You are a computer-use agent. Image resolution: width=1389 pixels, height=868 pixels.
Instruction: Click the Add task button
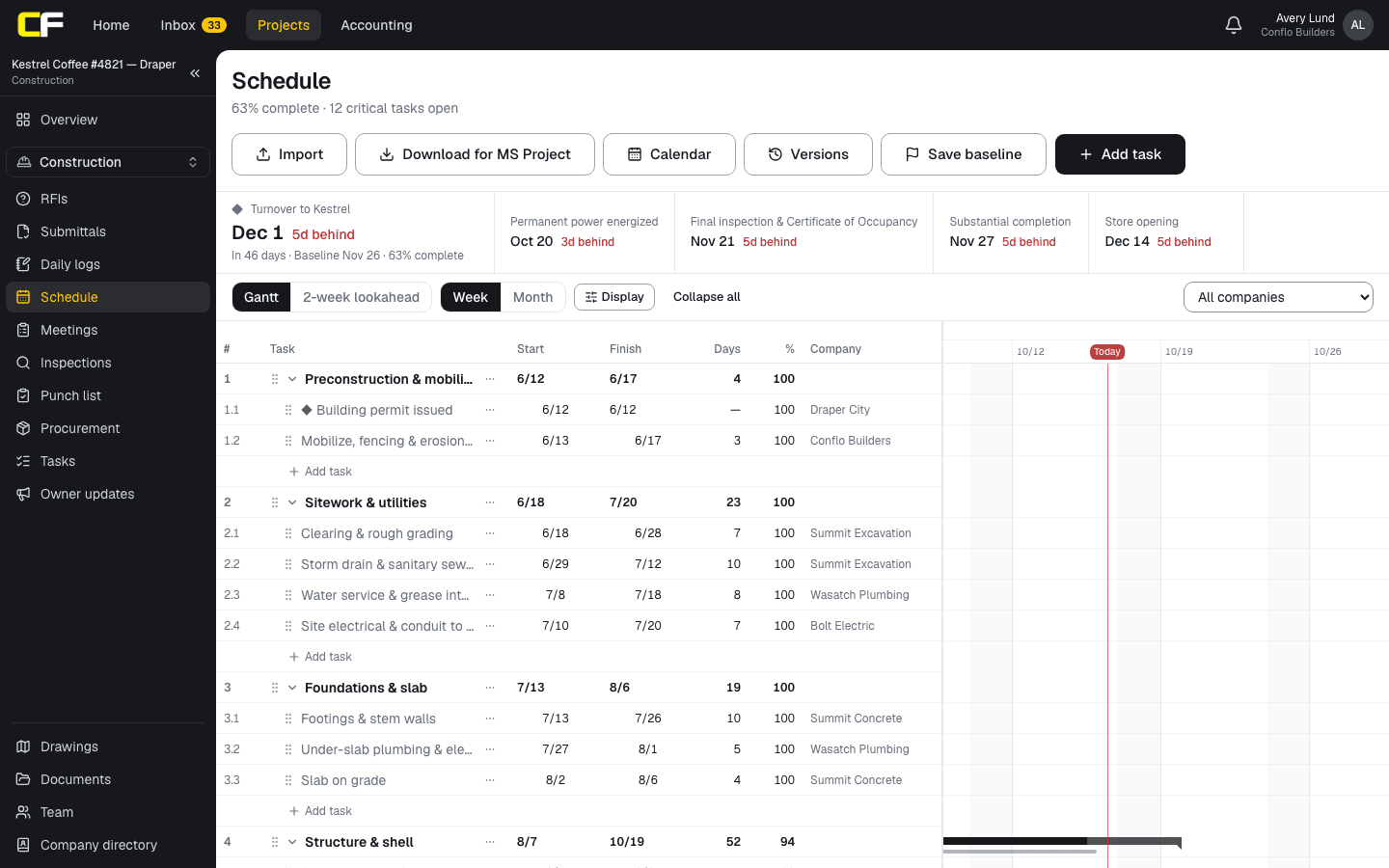point(1120,154)
